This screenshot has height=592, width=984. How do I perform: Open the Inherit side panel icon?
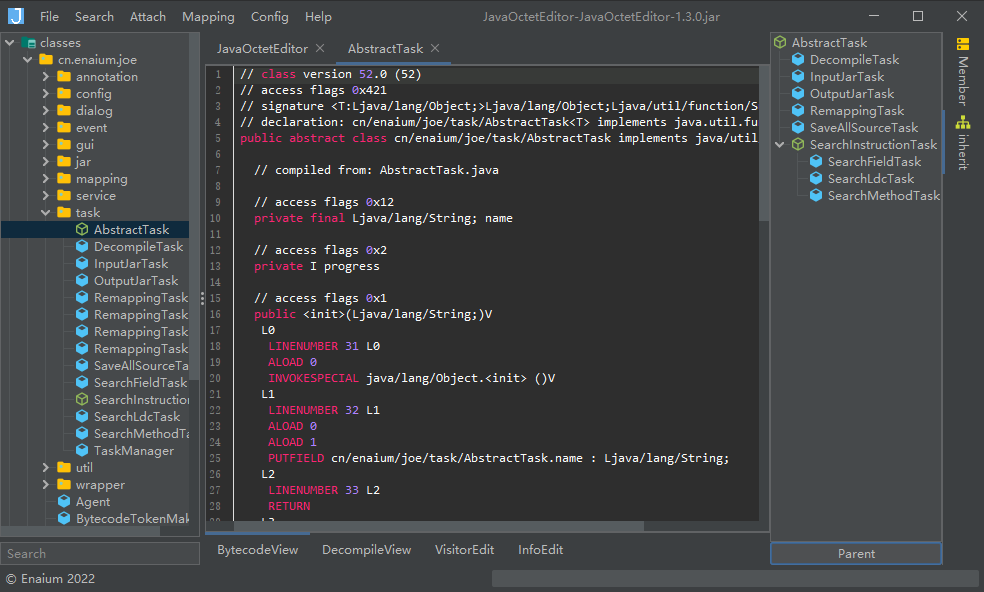[963, 123]
